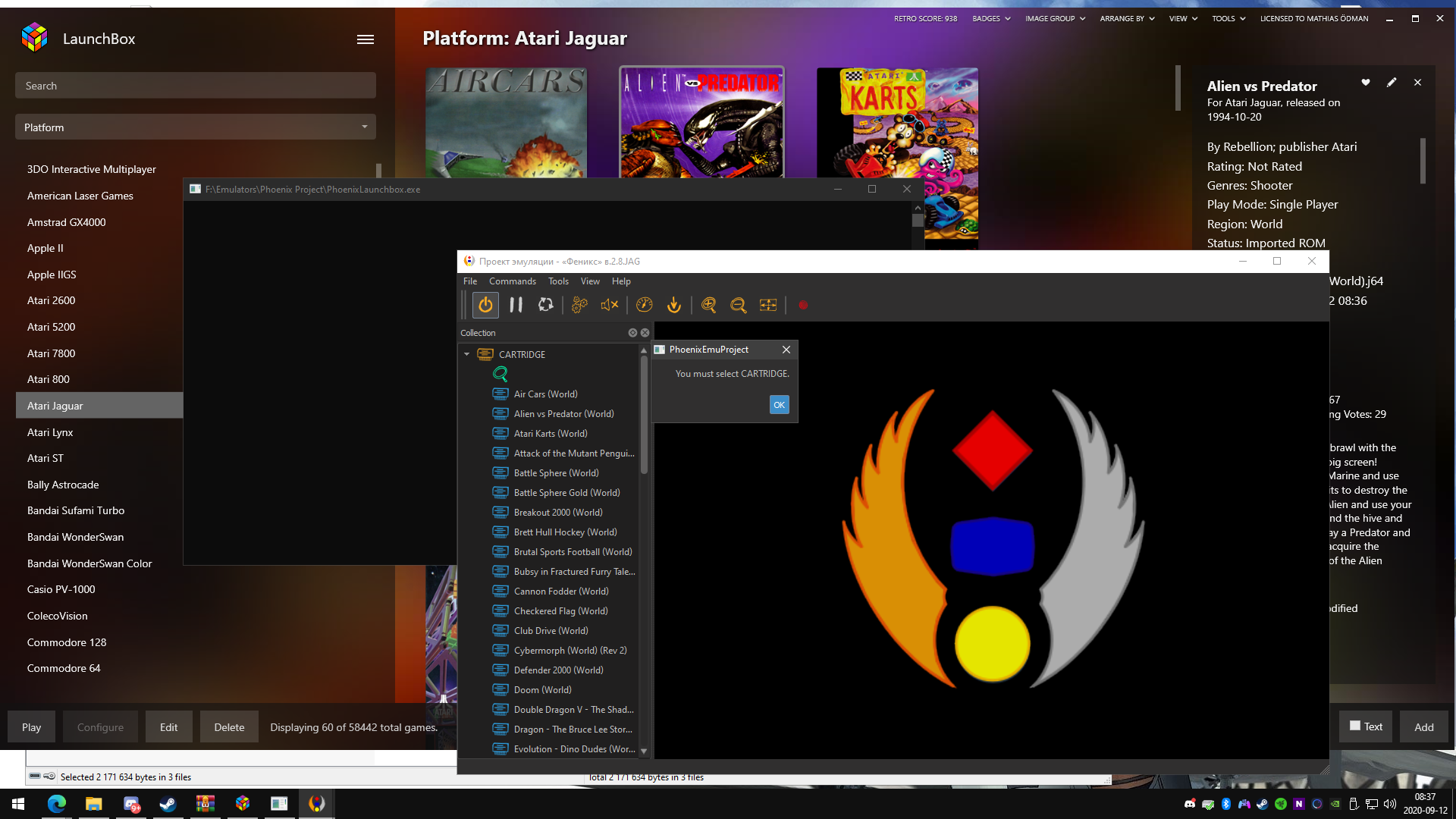Viewport: 1456px width, 819px height.
Task: Open LaunchBox cube icon in taskbar
Action: [243, 804]
